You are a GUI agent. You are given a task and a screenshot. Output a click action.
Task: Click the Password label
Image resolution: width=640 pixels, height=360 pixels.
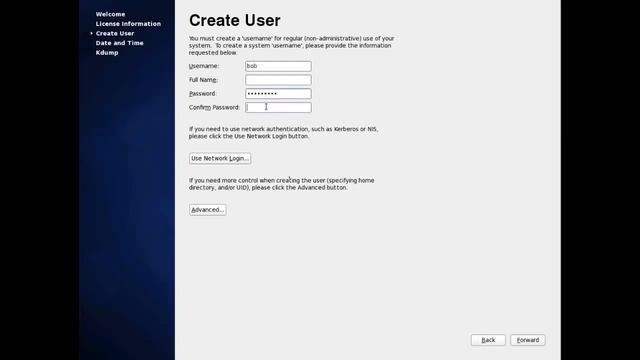pos(202,94)
